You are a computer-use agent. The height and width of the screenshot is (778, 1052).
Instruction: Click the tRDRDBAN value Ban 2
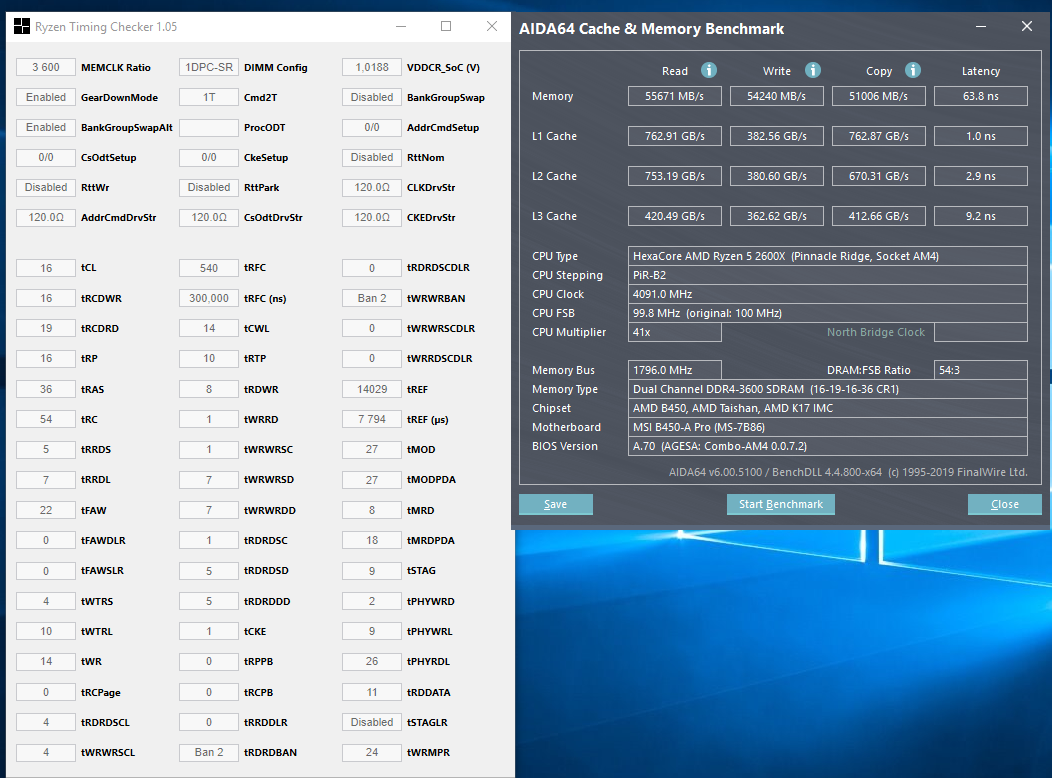click(x=209, y=753)
